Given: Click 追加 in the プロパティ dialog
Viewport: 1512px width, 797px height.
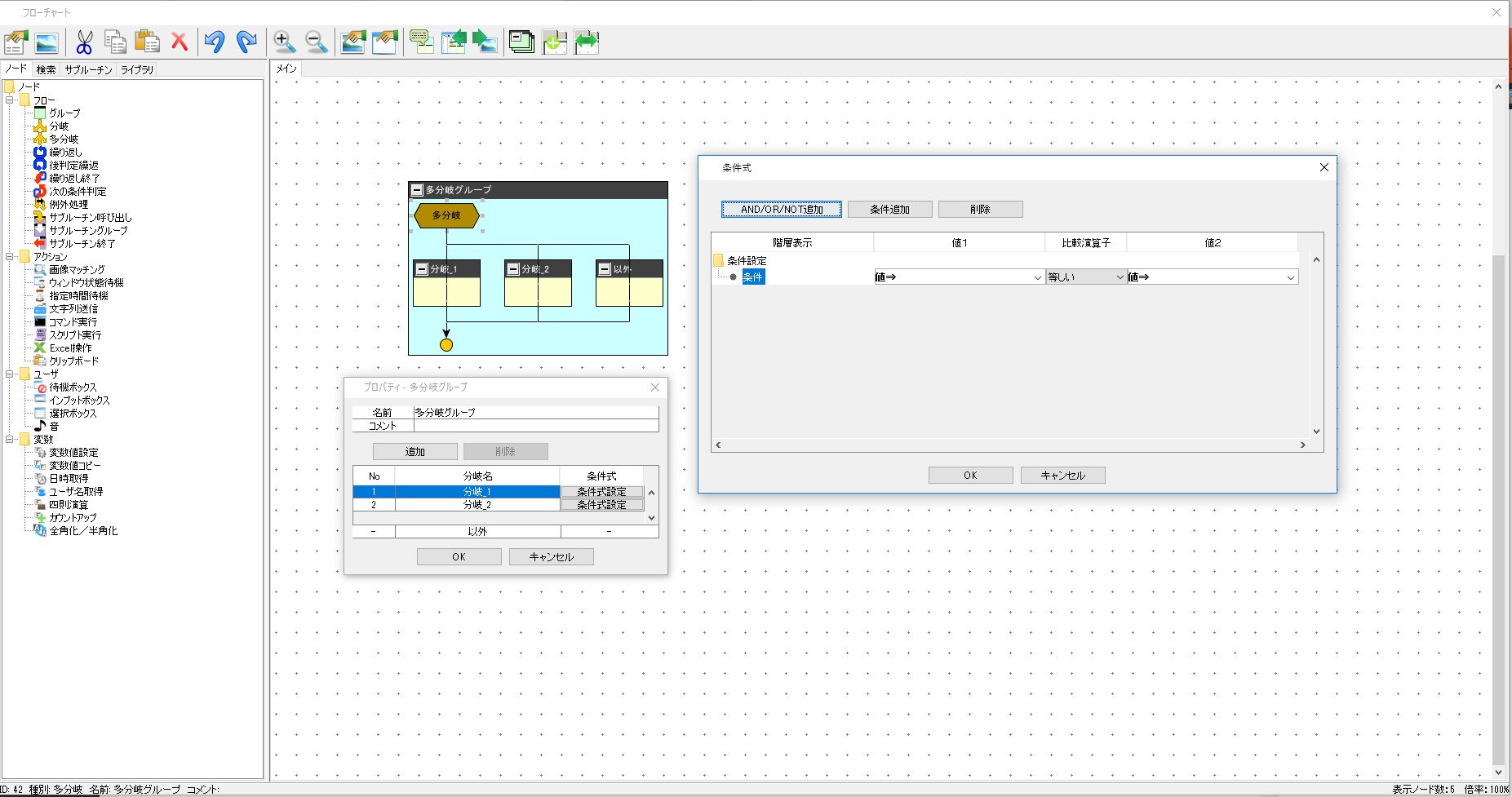Looking at the screenshot, I should coord(415,452).
